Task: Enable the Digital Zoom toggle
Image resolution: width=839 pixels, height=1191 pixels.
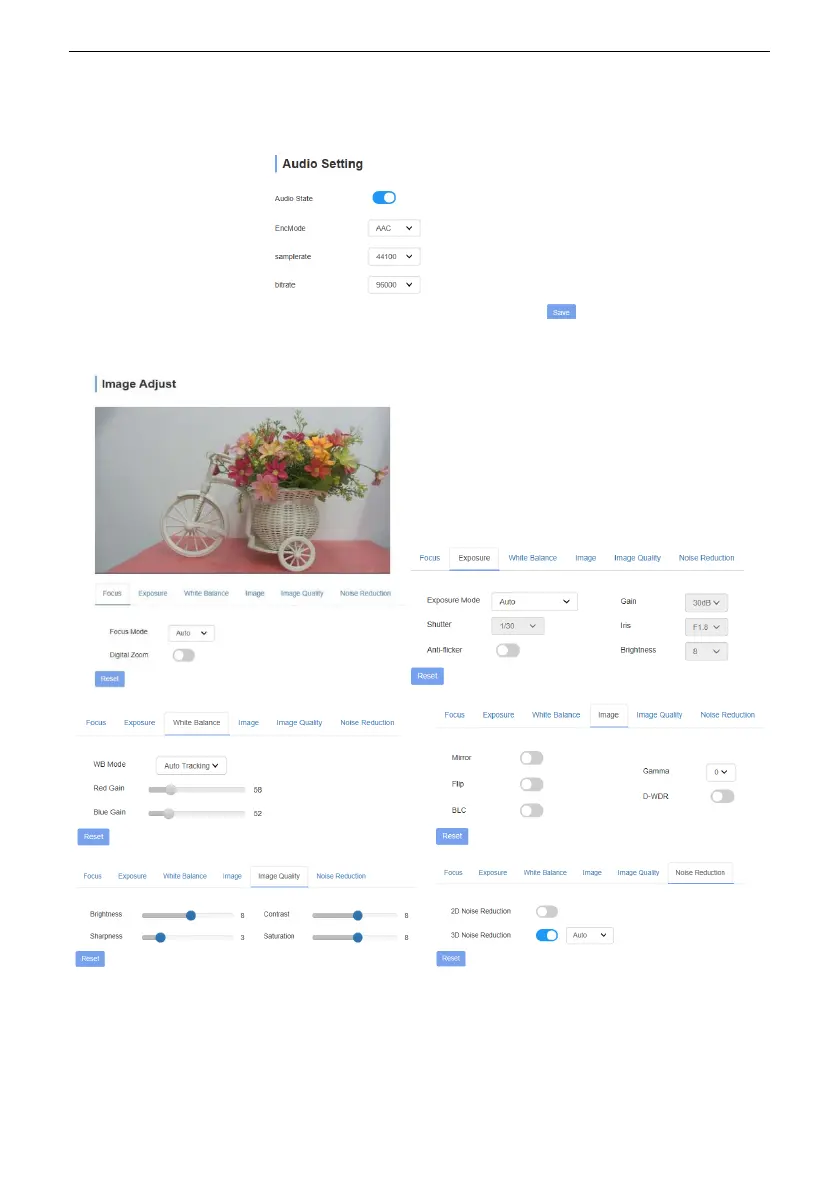Action: [183, 655]
